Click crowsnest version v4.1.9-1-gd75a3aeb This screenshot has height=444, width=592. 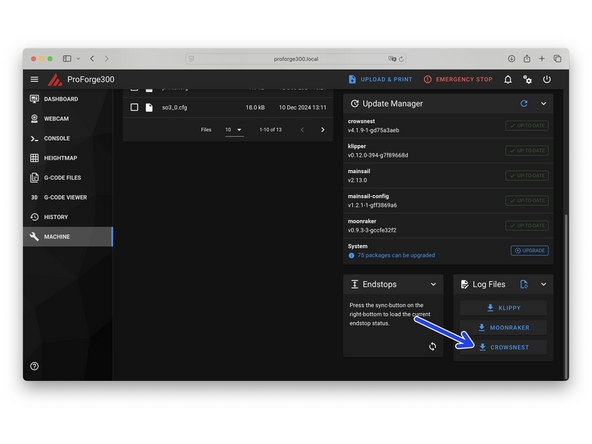click(373, 130)
